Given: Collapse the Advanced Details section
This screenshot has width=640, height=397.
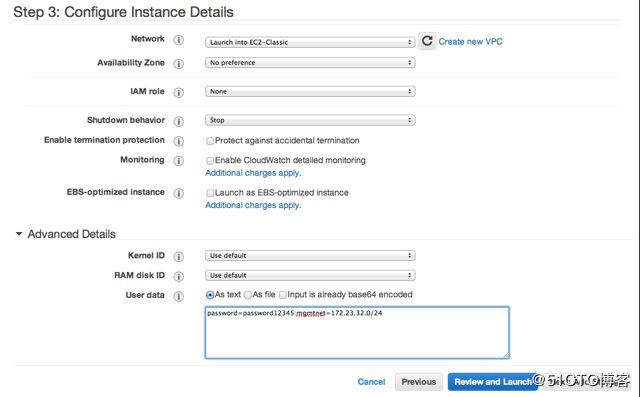Looking at the screenshot, I should 19,234.
